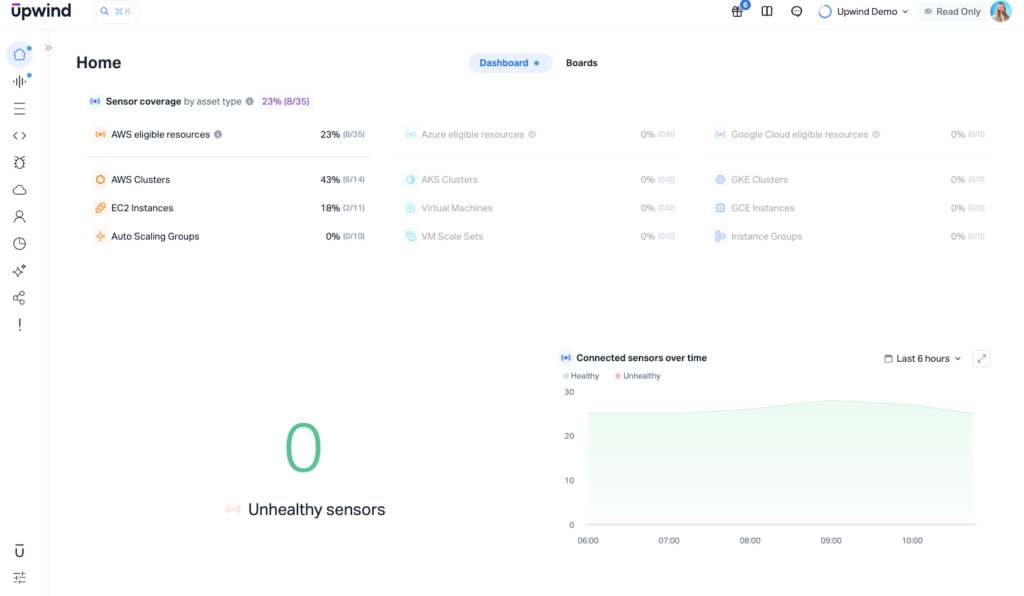The width and height of the screenshot is (1024, 596).
Task: Click the sparkles icon in the sidebar
Action: [x=19, y=271]
